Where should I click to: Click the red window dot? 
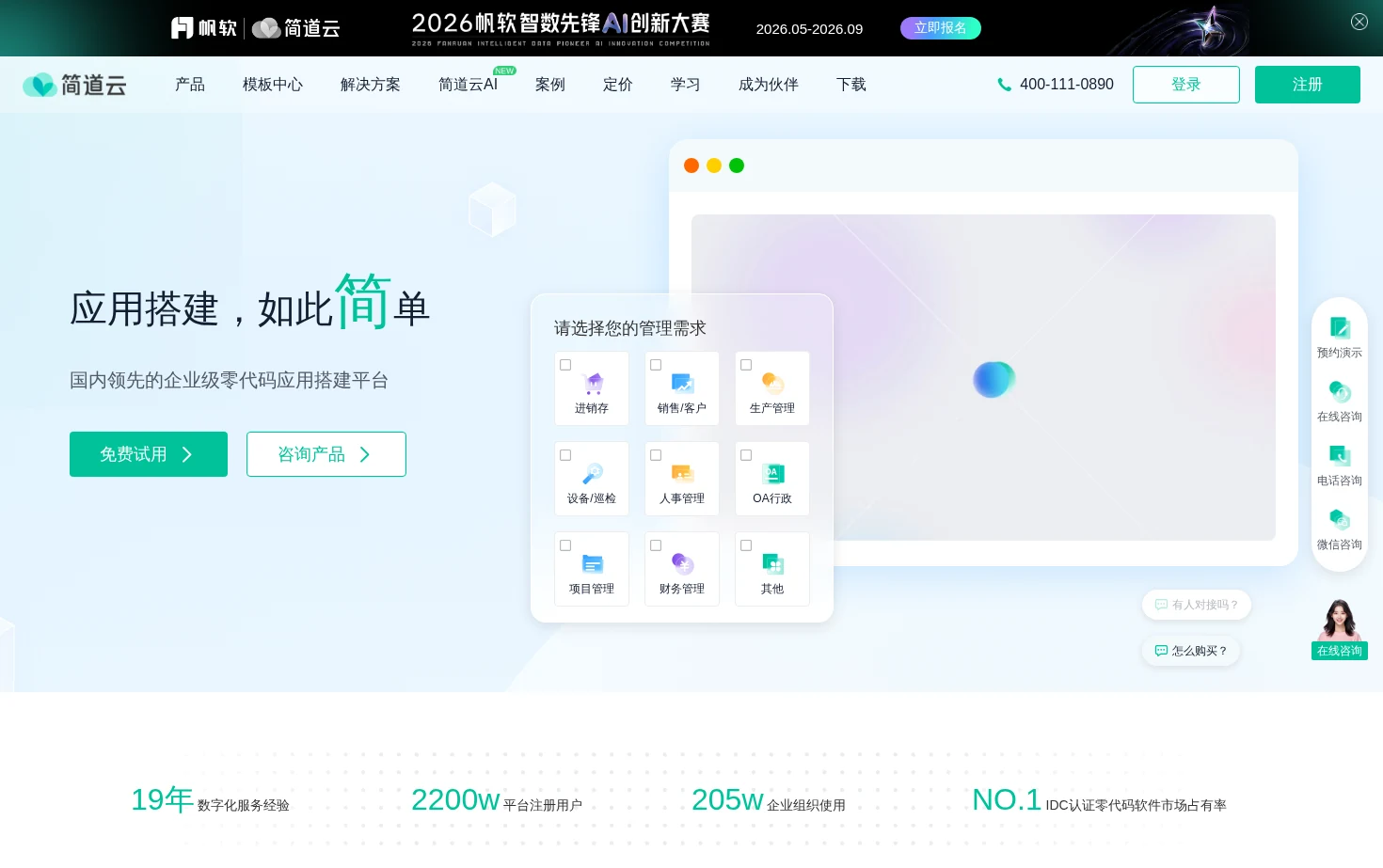691,166
